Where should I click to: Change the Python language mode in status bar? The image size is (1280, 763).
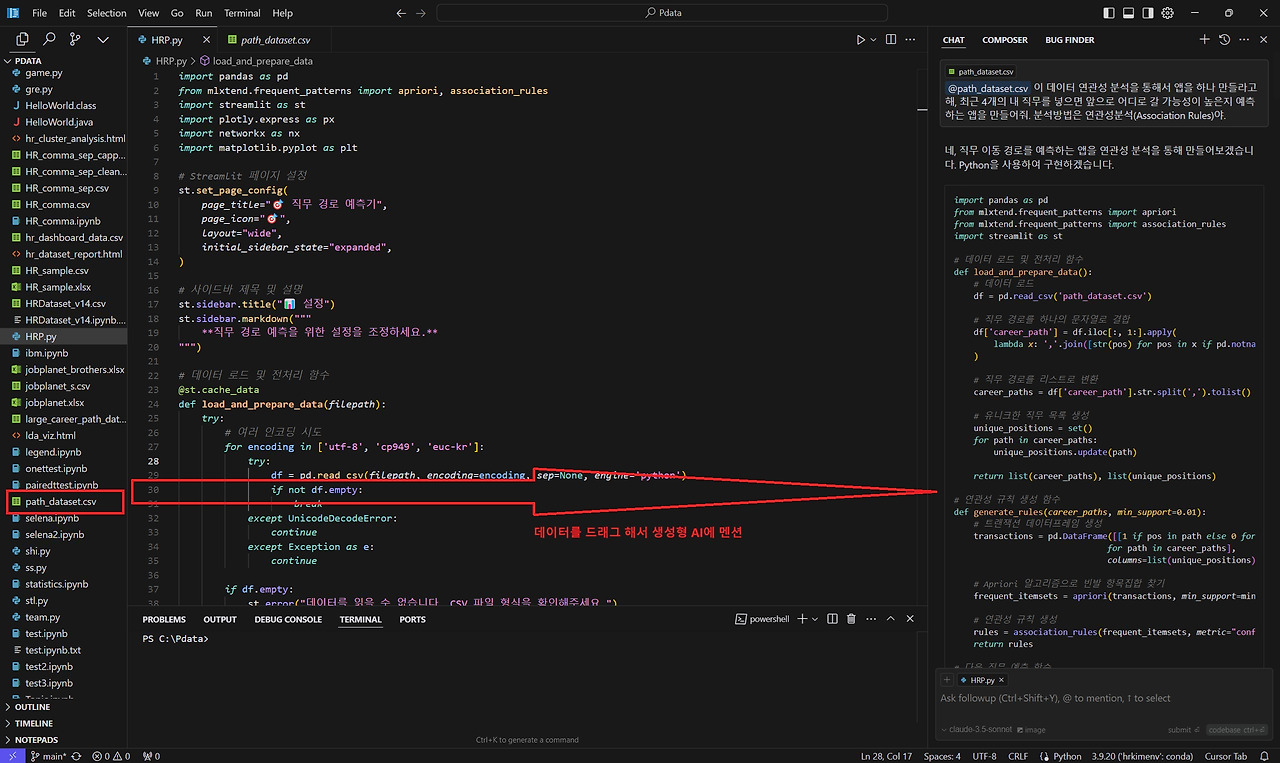(1067, 756)
